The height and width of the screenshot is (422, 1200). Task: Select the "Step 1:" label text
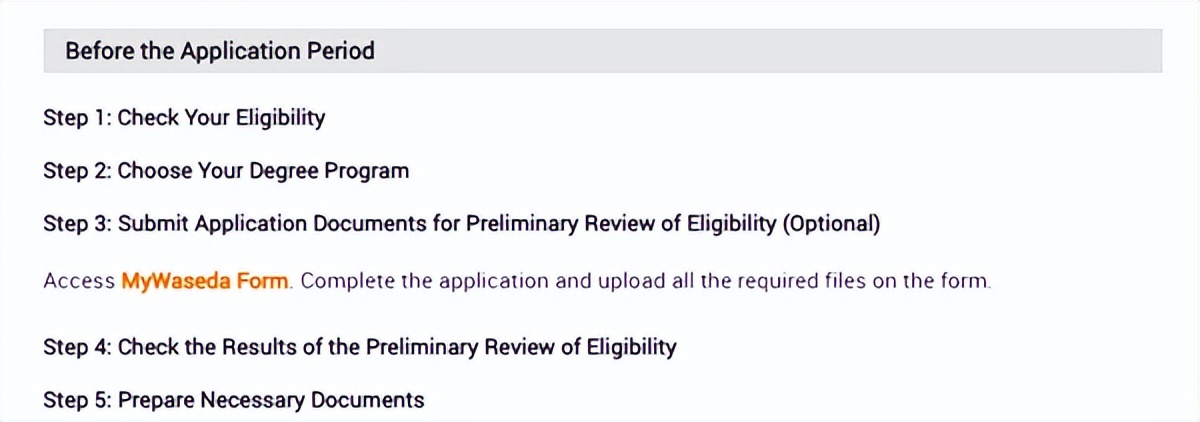click(x=77, y=118)
